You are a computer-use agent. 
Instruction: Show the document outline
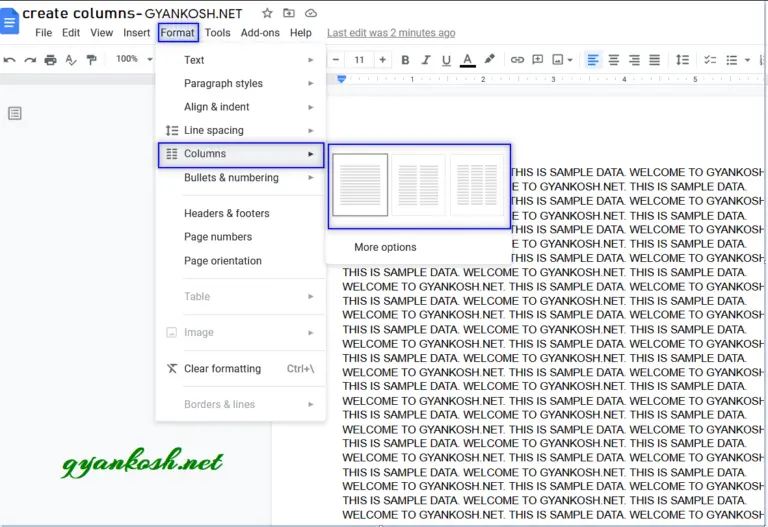pyautogui.click(x=15, y=113)
